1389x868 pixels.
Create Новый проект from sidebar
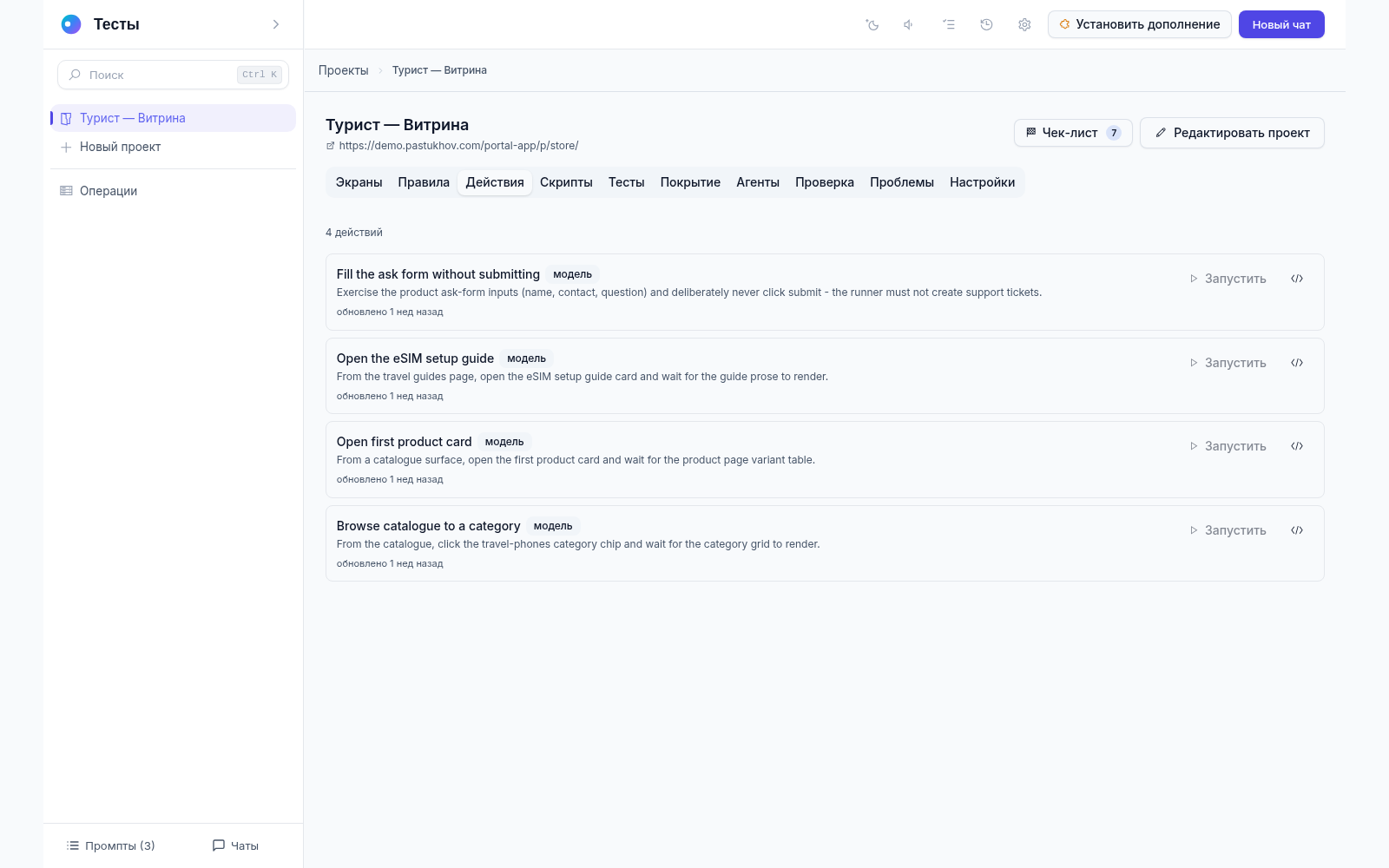coord(173,147)
